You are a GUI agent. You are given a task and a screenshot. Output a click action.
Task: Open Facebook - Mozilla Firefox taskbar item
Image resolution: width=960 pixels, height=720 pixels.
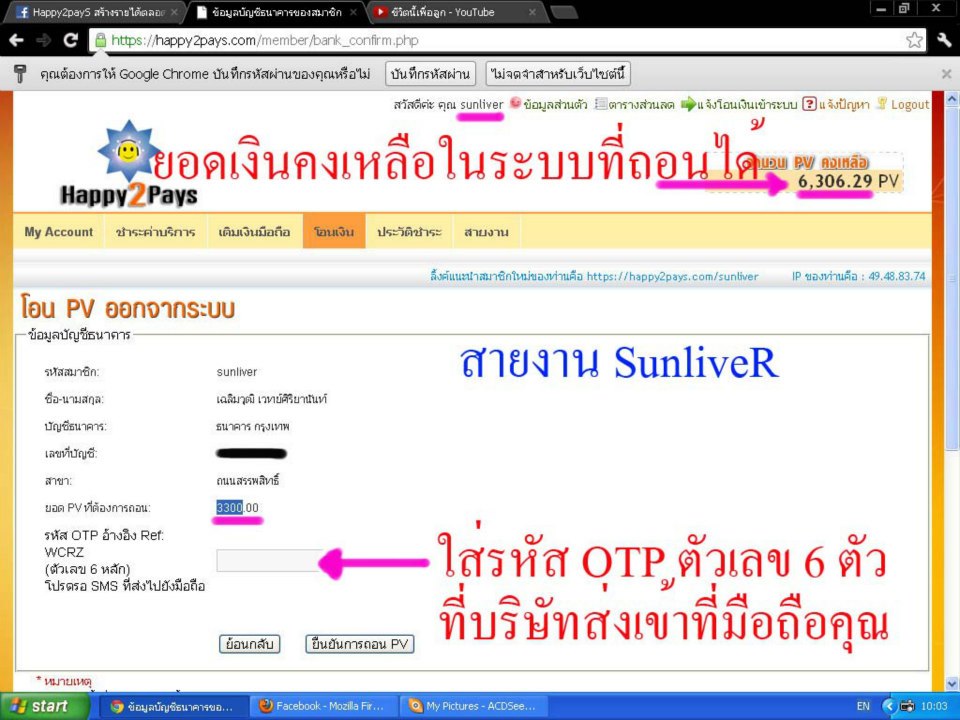324,706
